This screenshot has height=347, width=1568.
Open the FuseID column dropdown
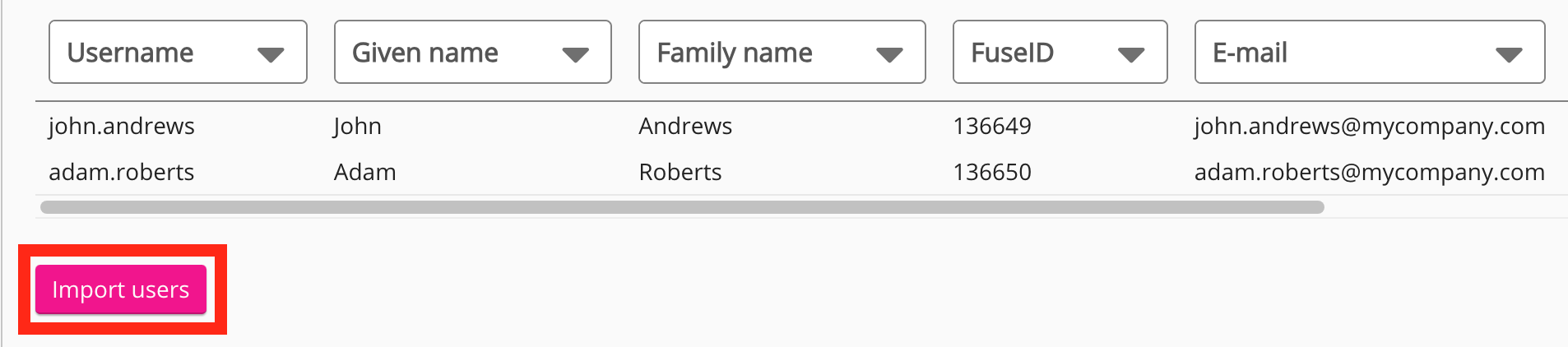[x=1060, y=53]
